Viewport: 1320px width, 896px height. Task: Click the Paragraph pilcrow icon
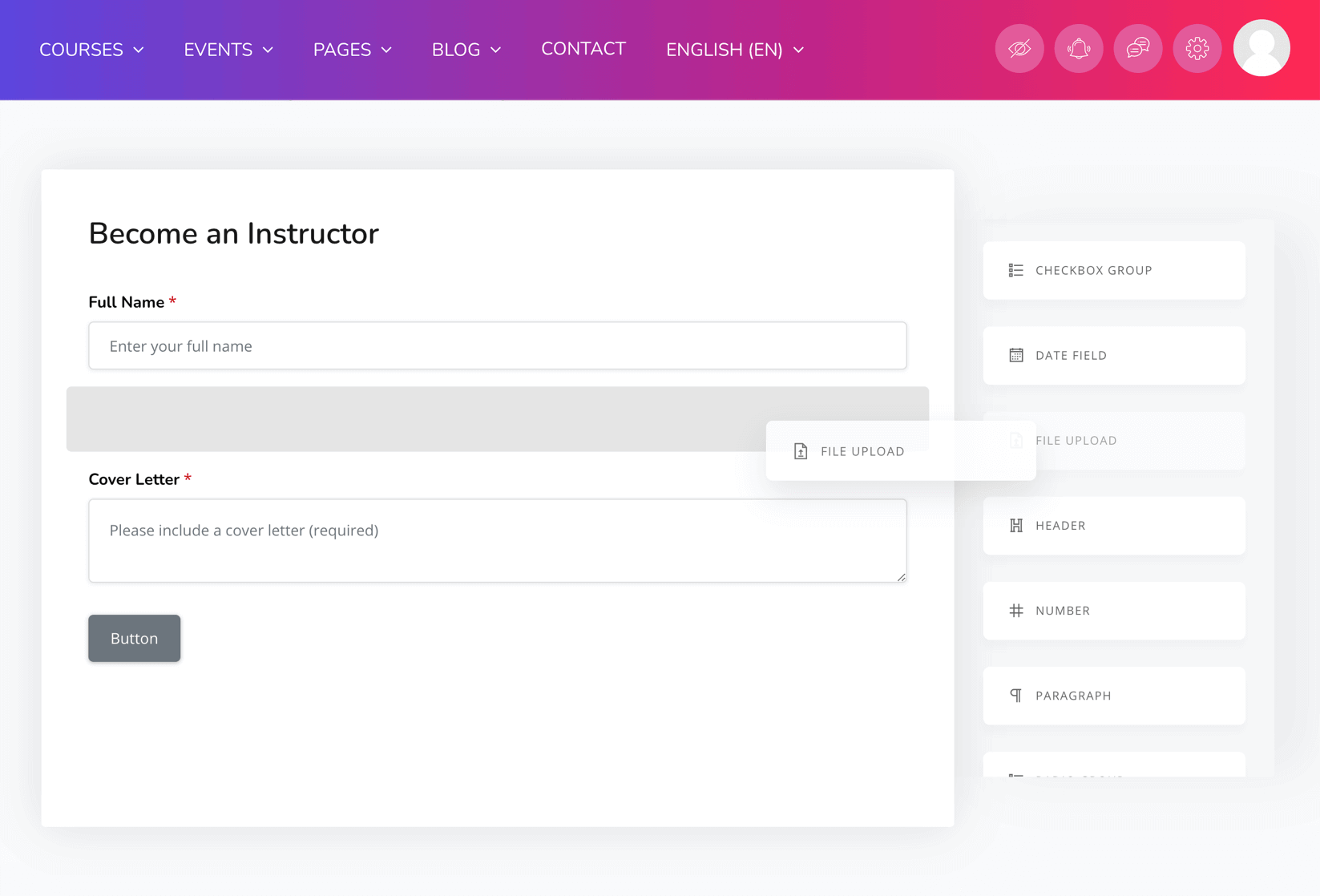[1015, 696]
